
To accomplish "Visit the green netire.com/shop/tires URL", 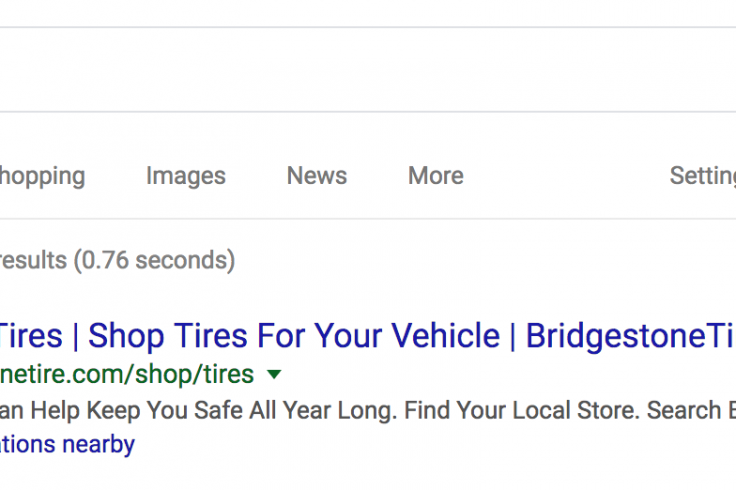I will tap(127, 374).
